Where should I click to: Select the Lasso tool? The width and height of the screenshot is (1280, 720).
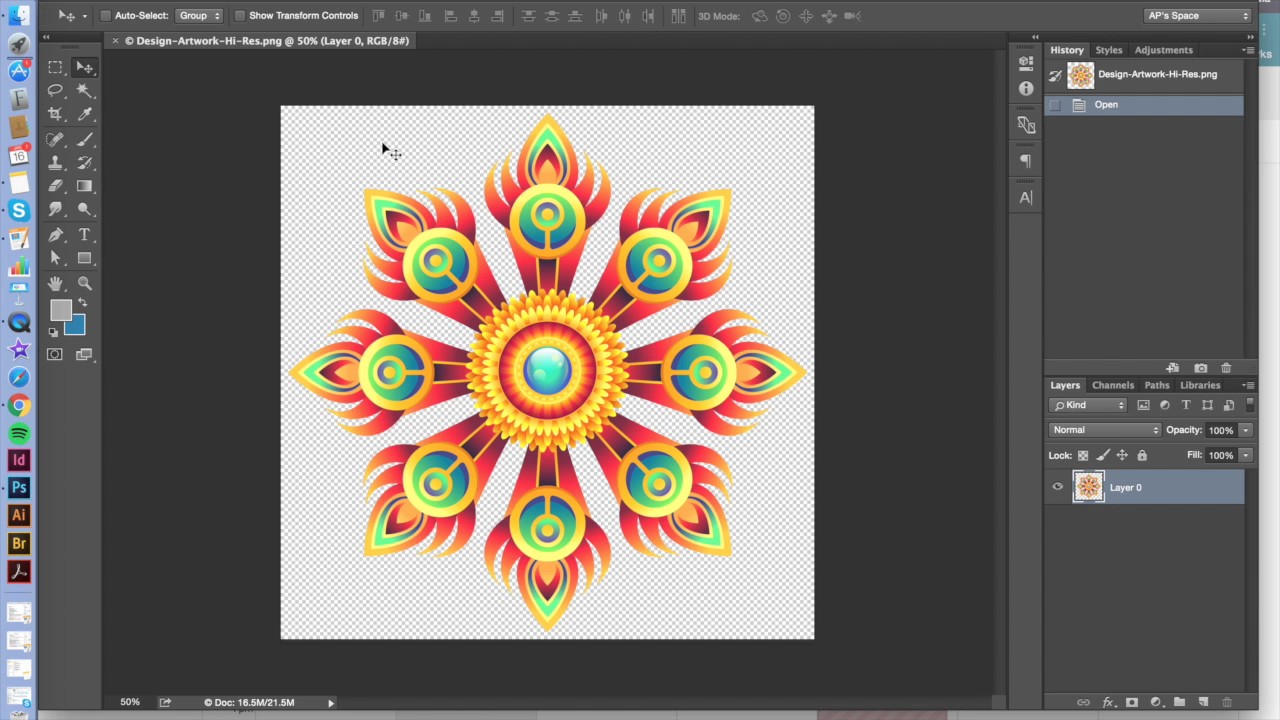click(55, 90)
